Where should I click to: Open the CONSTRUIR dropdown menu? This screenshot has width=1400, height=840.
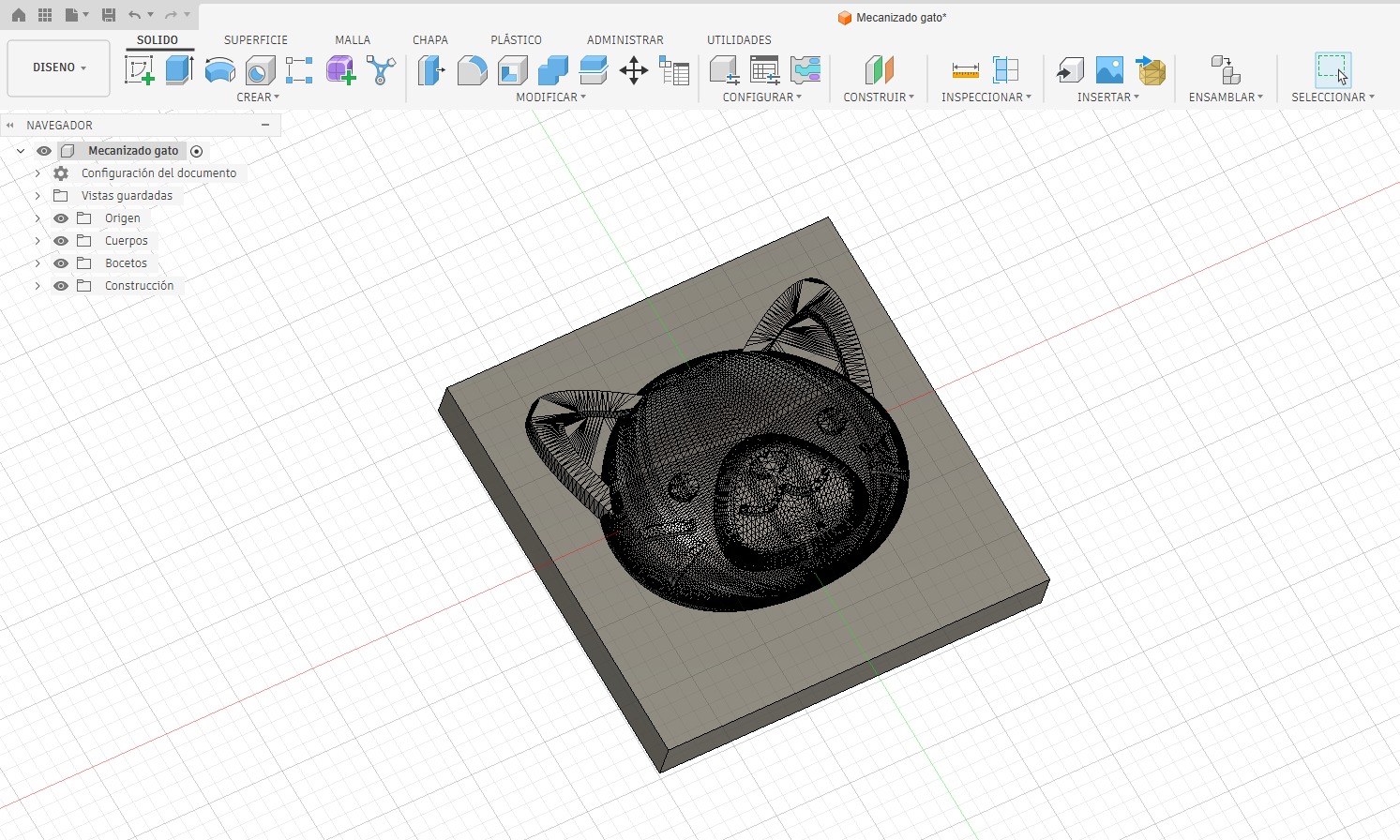[x=879, y=97]
